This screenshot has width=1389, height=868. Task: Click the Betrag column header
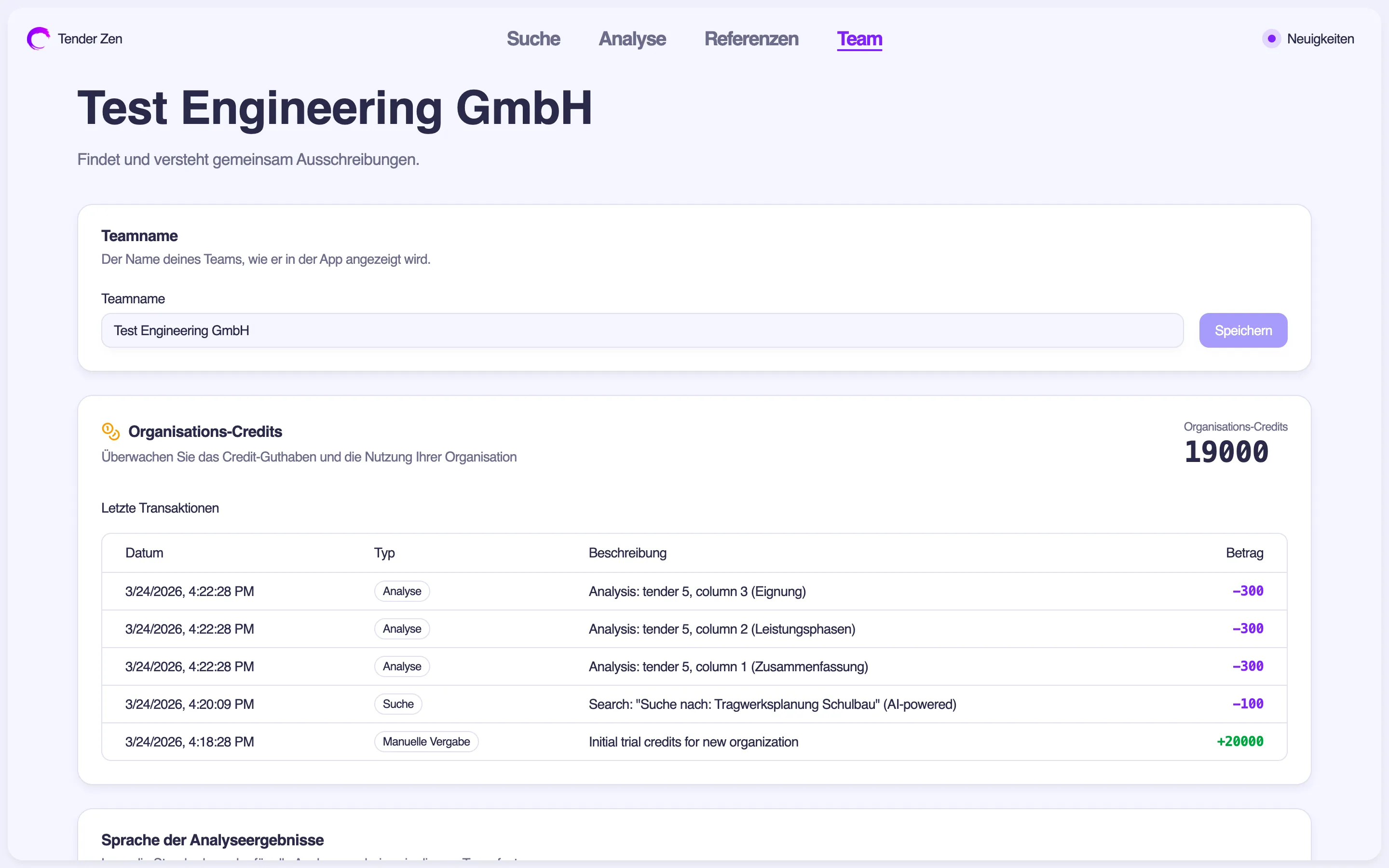point(1244,553)
